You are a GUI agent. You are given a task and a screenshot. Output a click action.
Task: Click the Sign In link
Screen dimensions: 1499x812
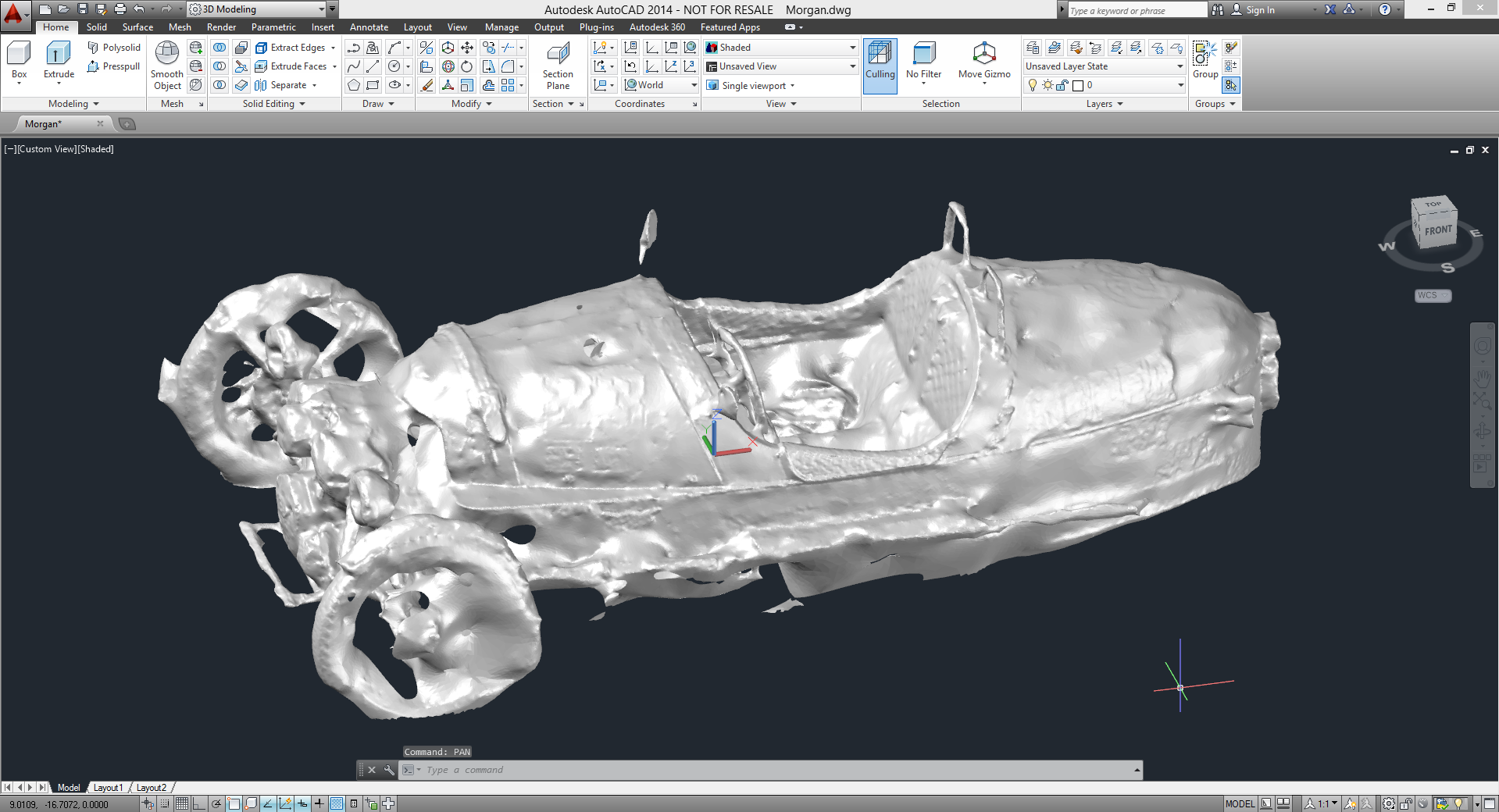pos(1259,10)
